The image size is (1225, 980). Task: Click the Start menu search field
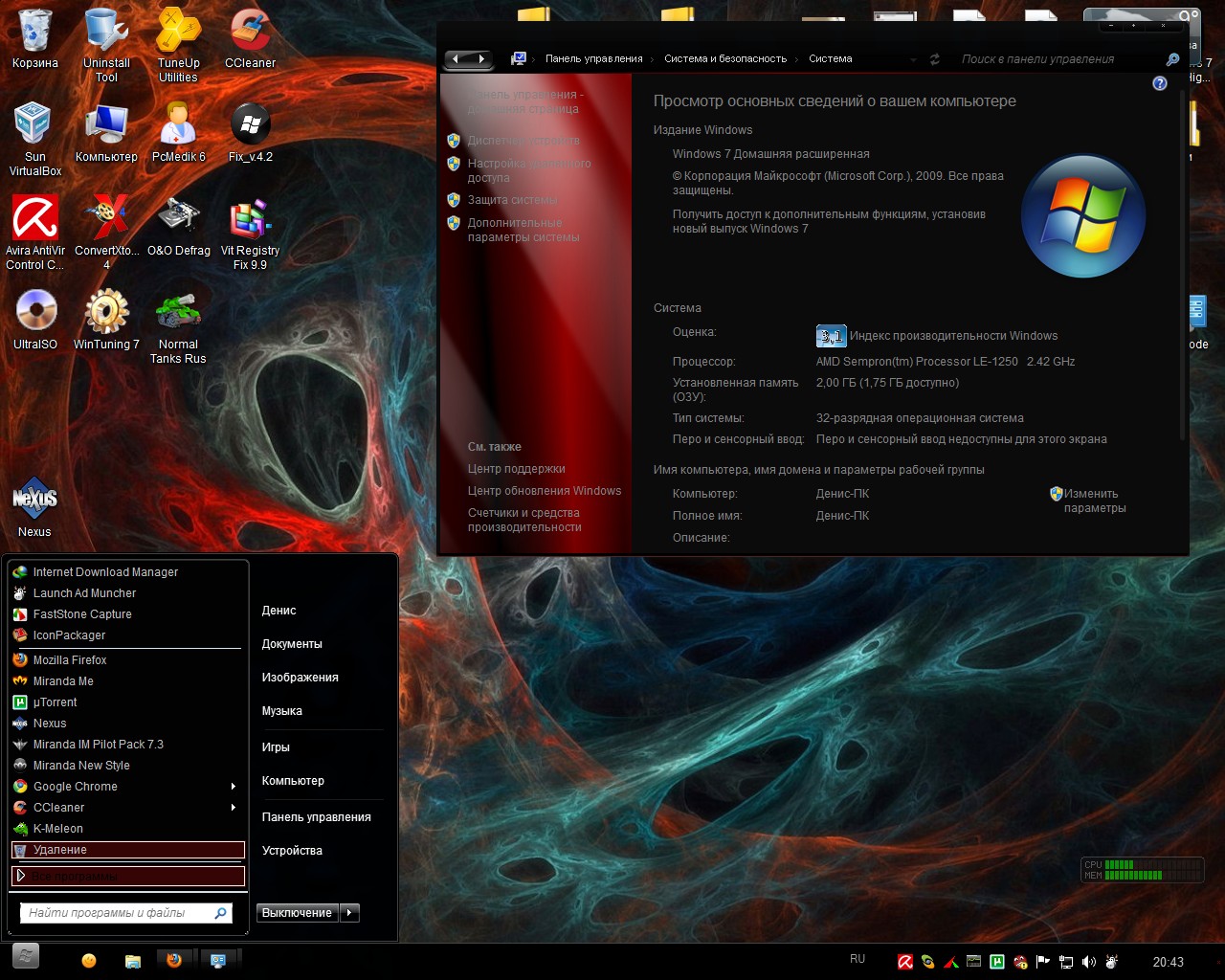125,913
